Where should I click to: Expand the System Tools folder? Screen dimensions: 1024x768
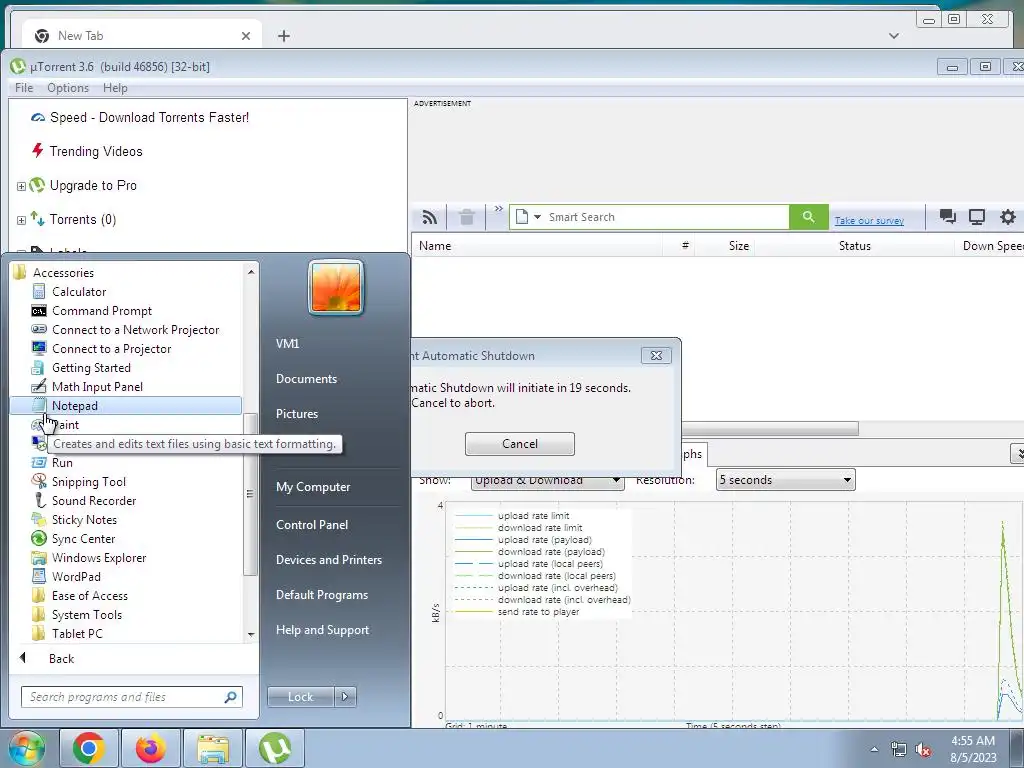(x=86, y=614)
